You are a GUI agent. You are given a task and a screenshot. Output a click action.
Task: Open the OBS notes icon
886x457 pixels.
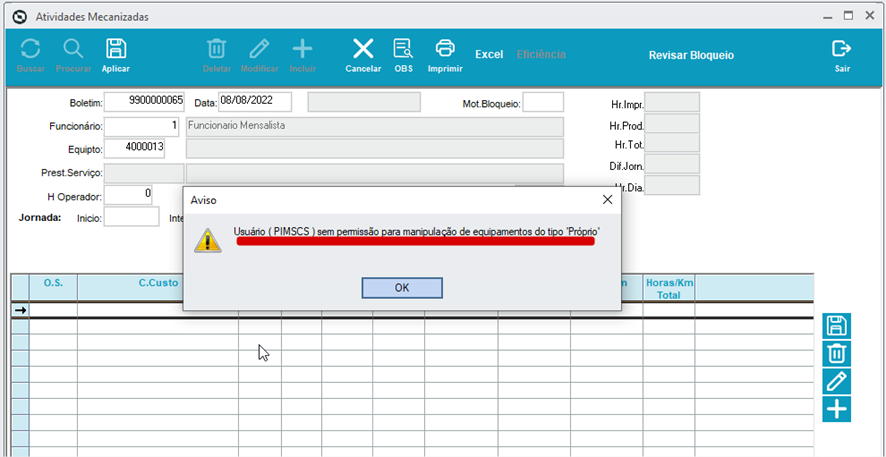[403, 49]
